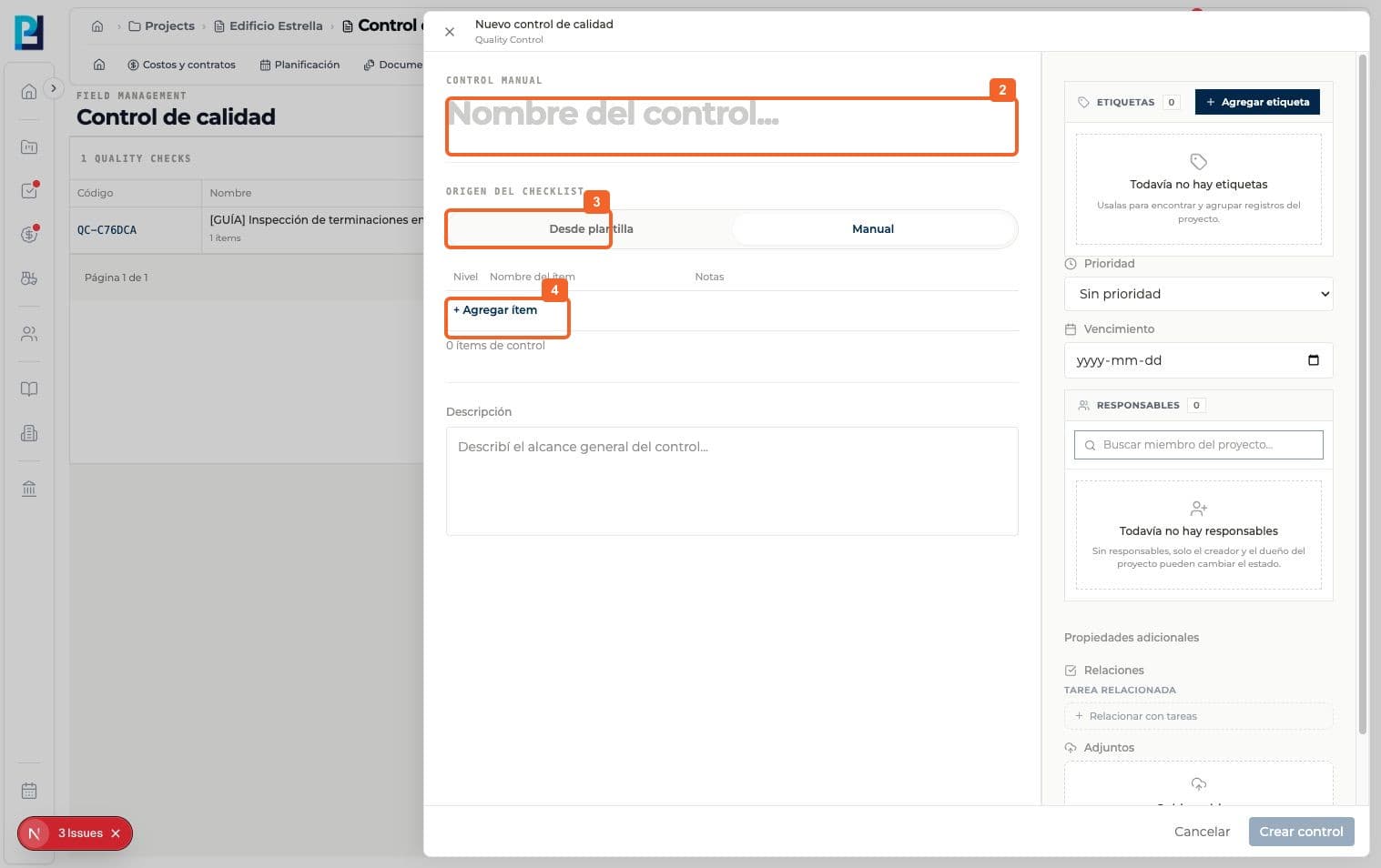Click Crear control button
Screen dimensions: 1381x868
coord(1301,832)
